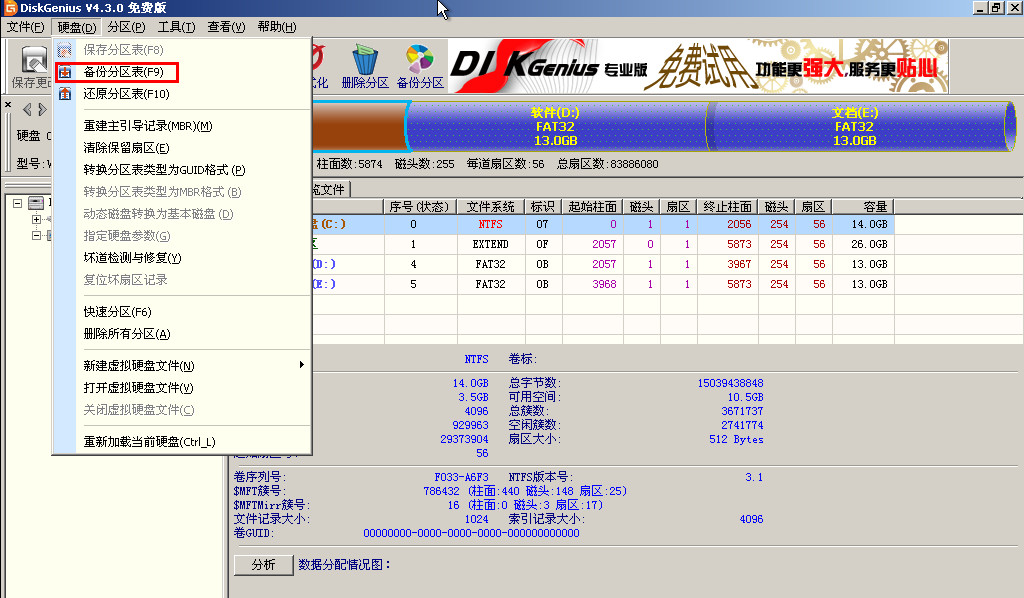
Task: Choose 备份分区表(F9) from the menu
Action: pos(123,72)
